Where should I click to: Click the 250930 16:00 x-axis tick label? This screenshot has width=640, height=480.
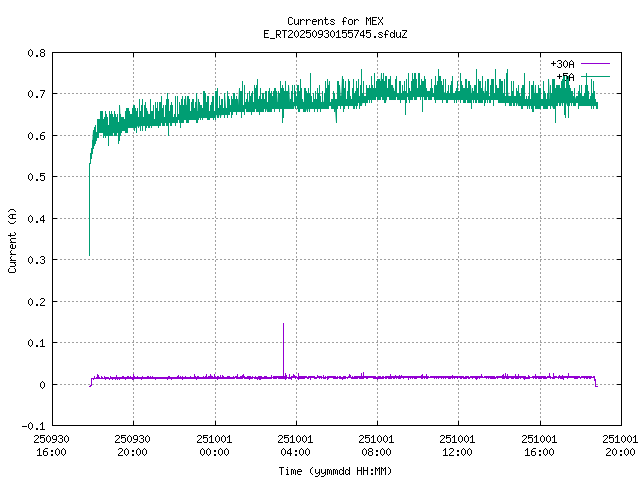51,444
